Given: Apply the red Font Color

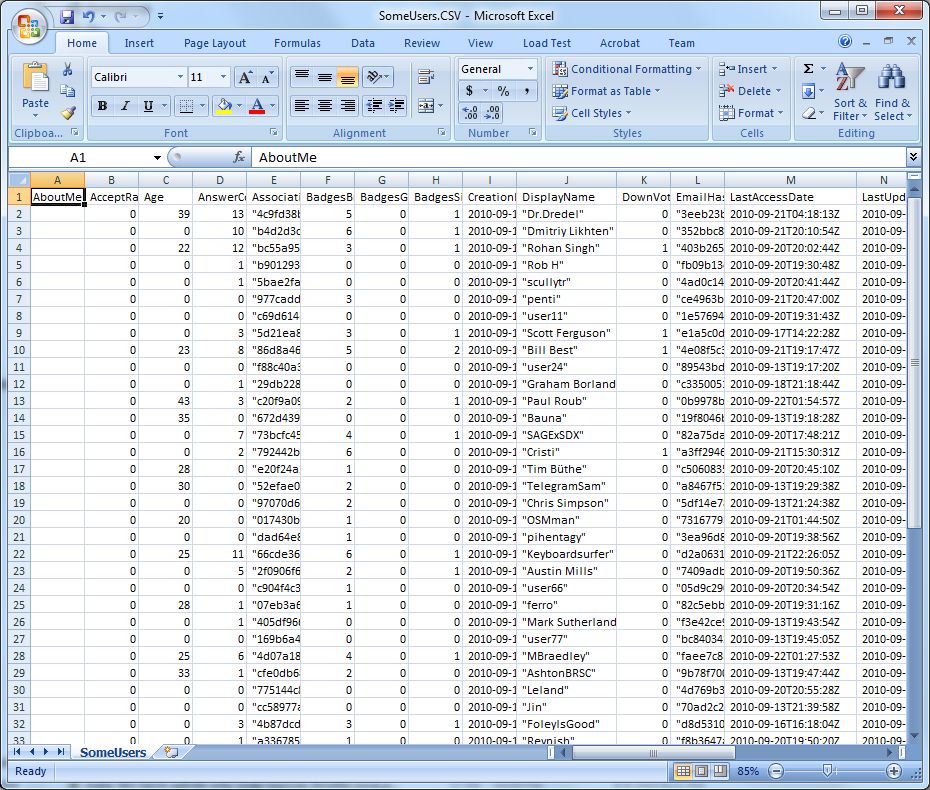Looking at the screenshot, I should (x=257, y=106).
